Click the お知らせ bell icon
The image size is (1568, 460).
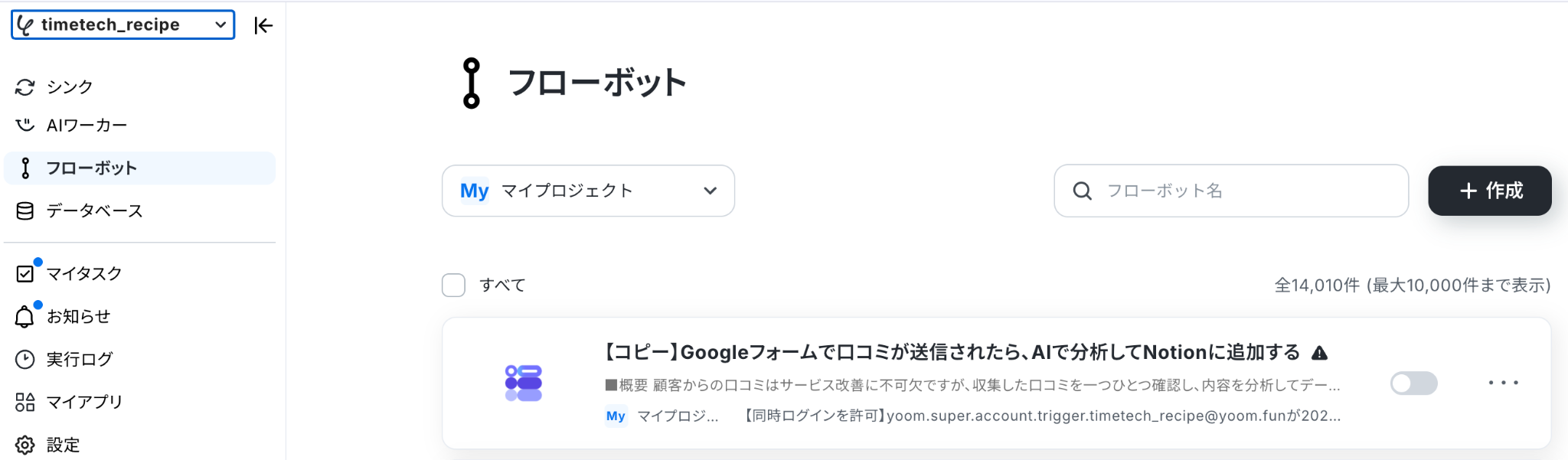tap(25, 316)
